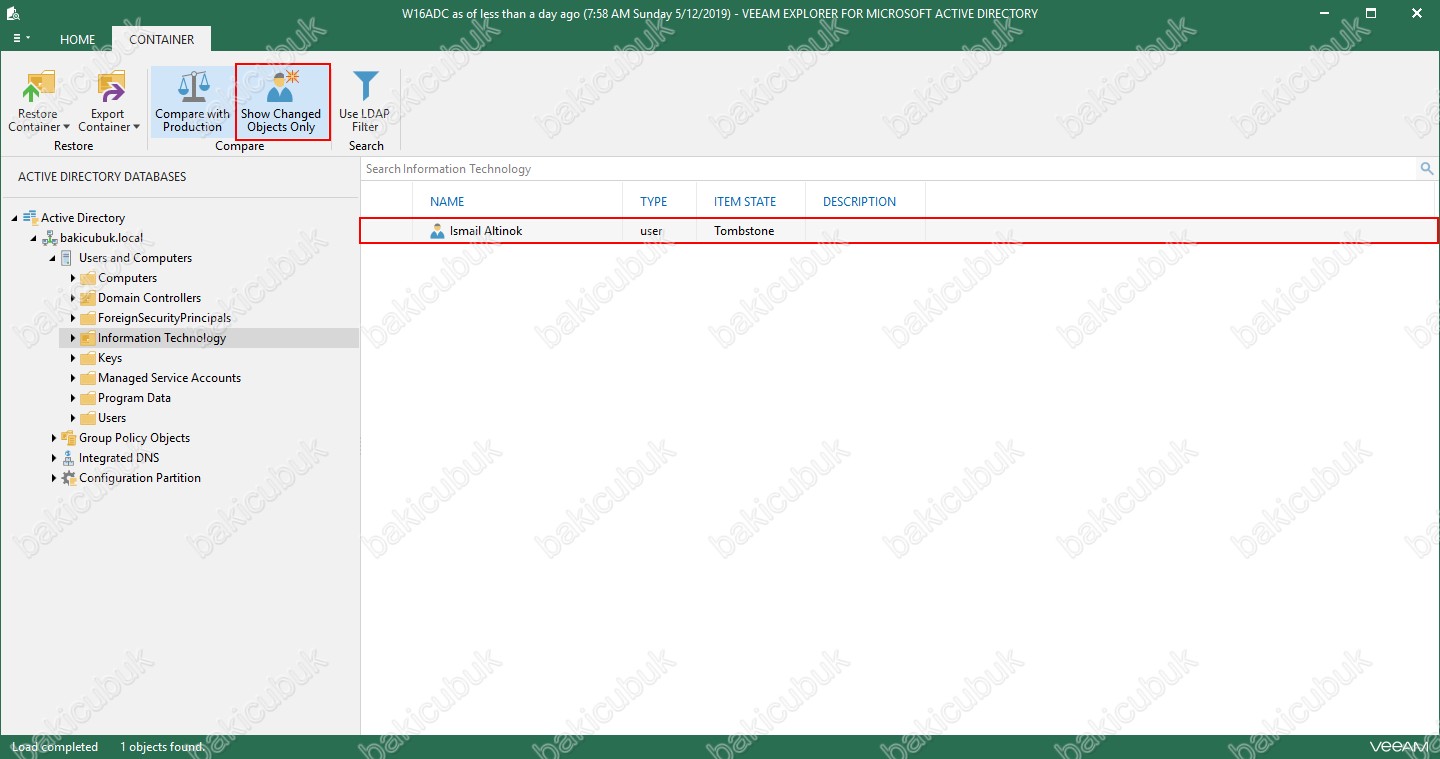Select Configuration Partition in the tree
Screen dimensions: 1440x759
pos(140,478)
